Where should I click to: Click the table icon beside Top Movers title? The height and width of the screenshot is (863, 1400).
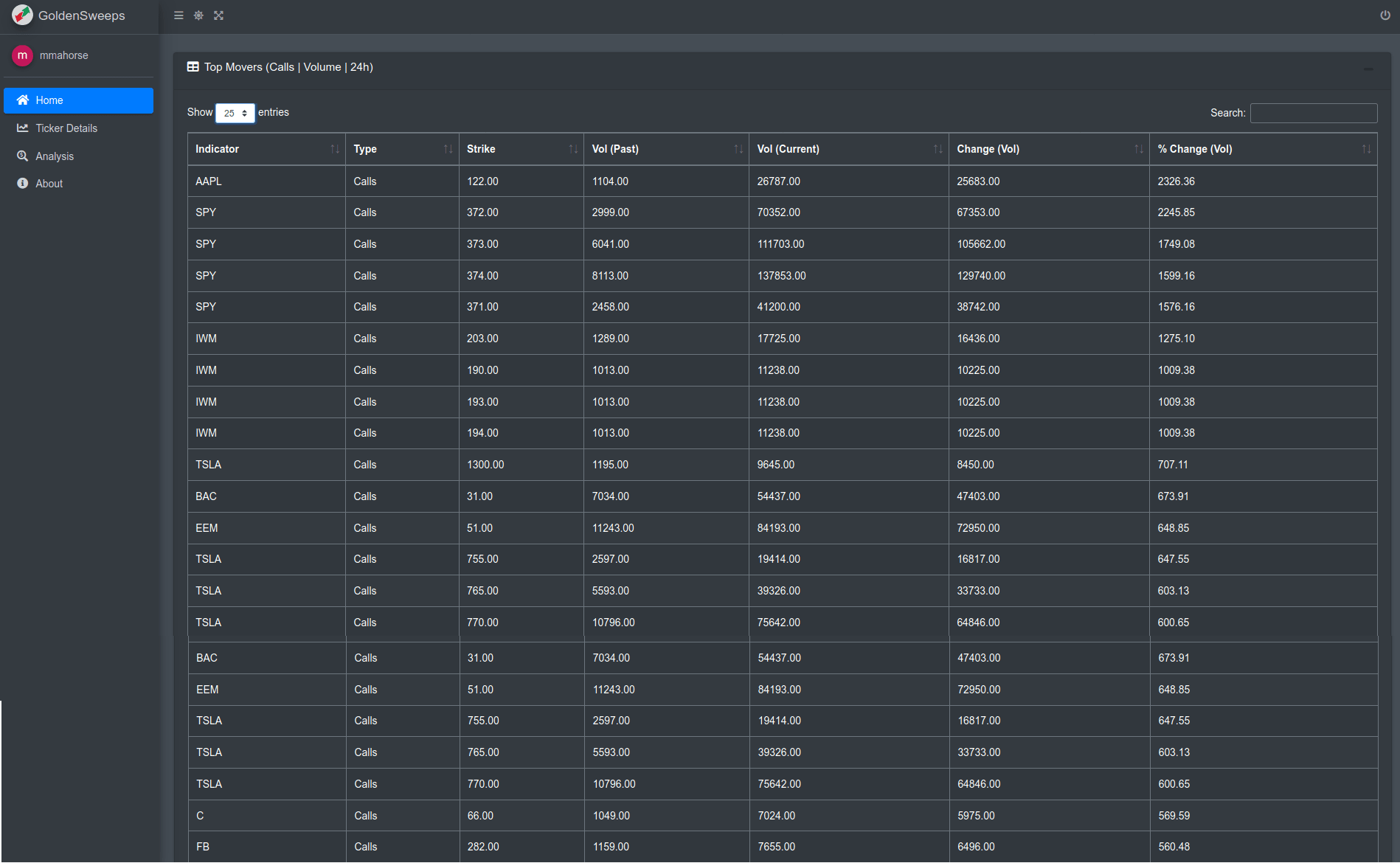(x=193, y=67)
